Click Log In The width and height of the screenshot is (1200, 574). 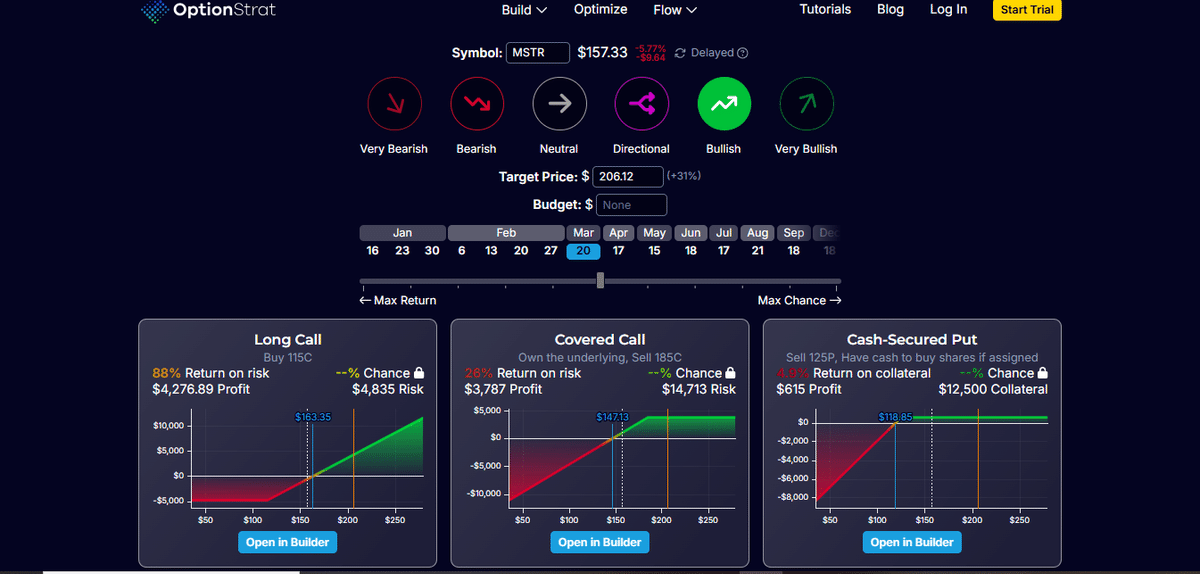[948, 9]
